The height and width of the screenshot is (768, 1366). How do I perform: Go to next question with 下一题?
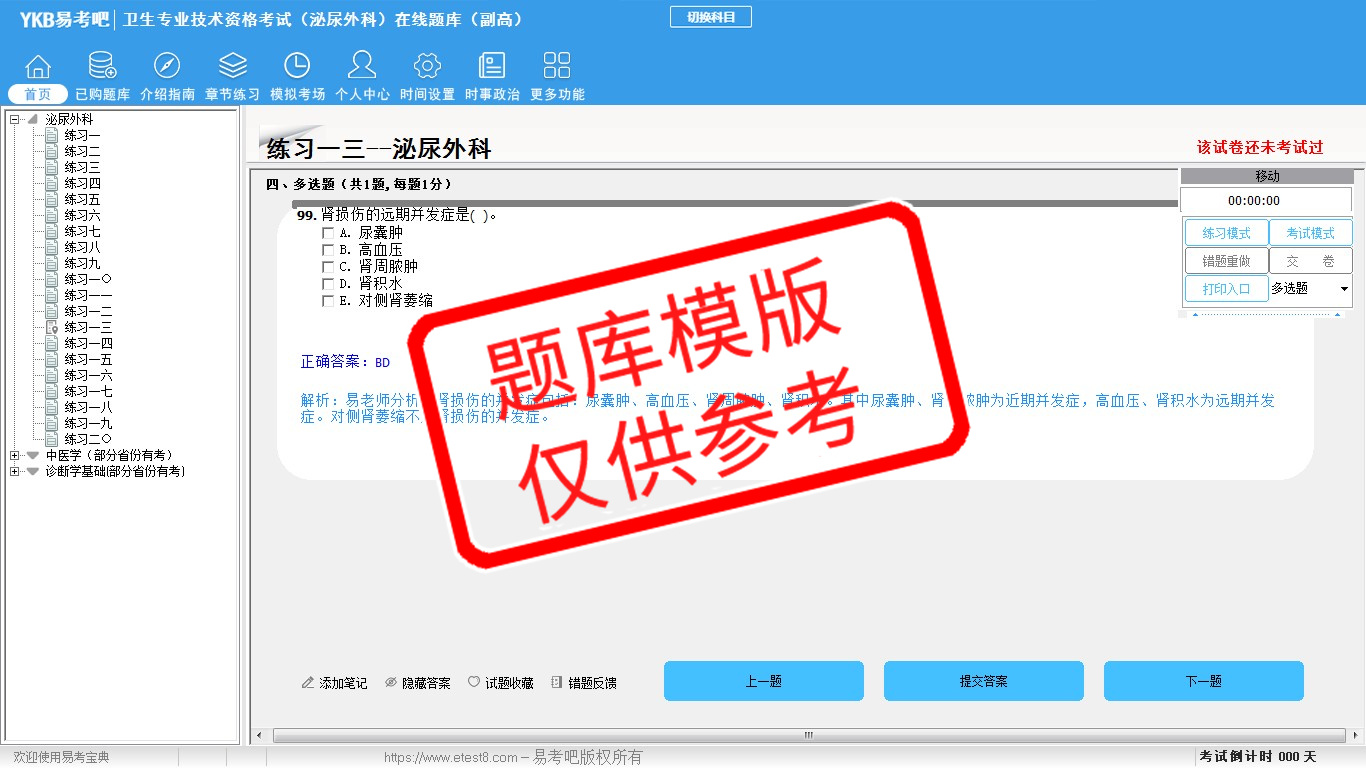tap(1203, 681)
